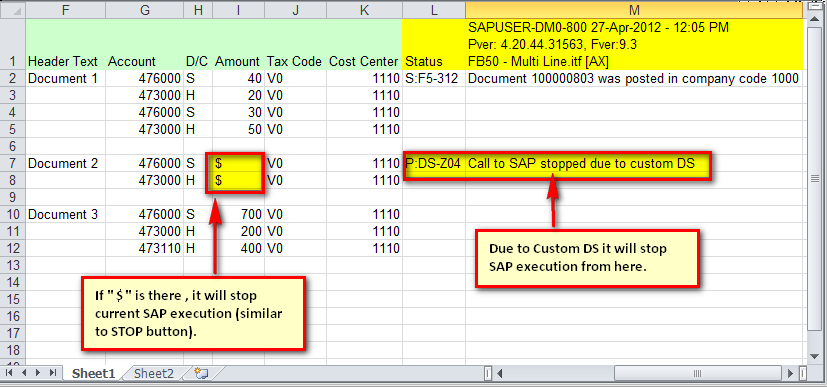Click next sheet navigation arrow
827x387 pixels.
tap(38, 373)
